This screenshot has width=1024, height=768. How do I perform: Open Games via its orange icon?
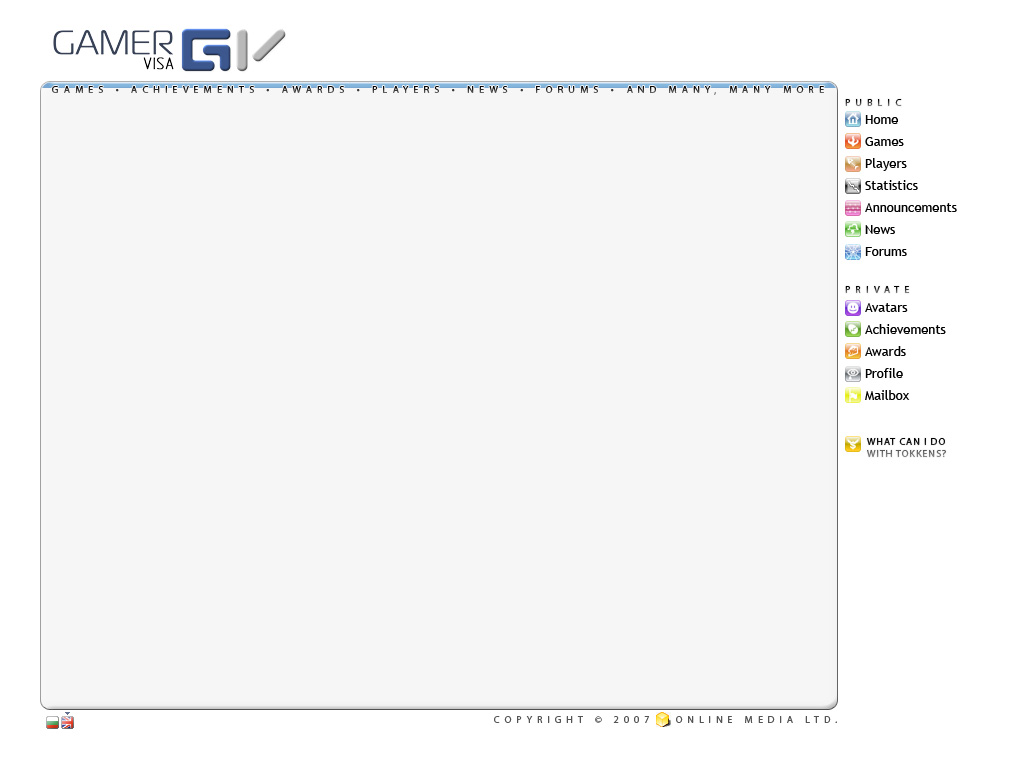click(x=852, y=142)
